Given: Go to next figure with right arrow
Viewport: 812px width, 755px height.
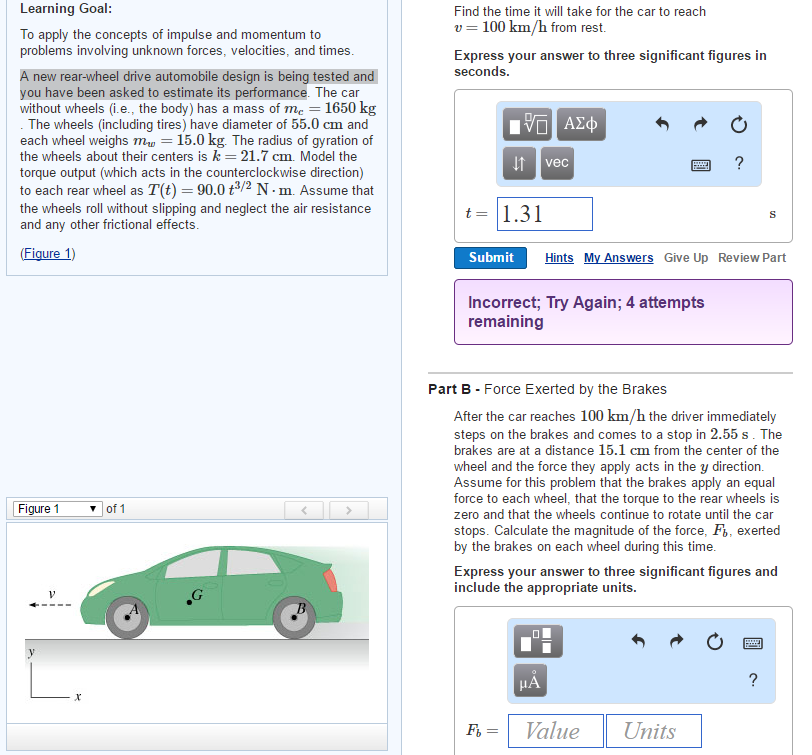Looking at the screenshot, I should (x=348, y=510).
